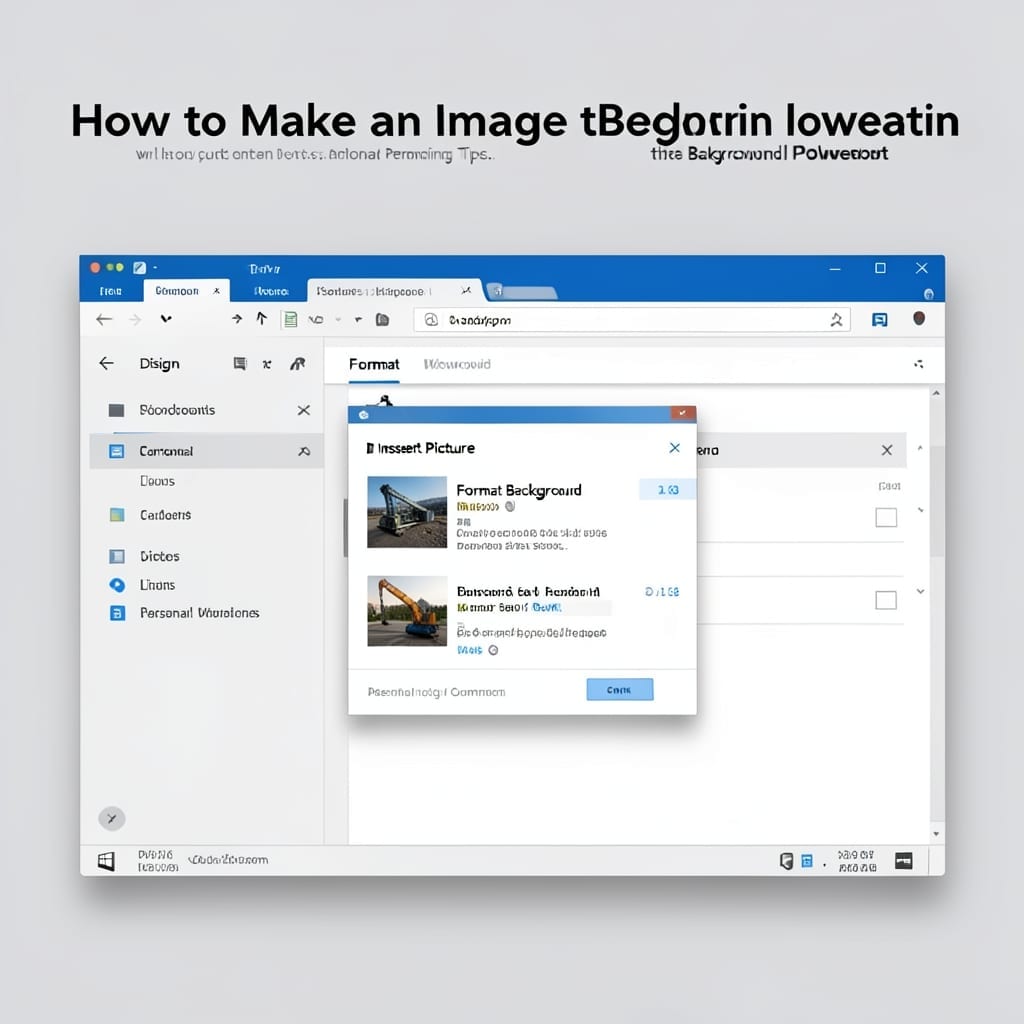Select the long white active browser tab

click(394, 291)
